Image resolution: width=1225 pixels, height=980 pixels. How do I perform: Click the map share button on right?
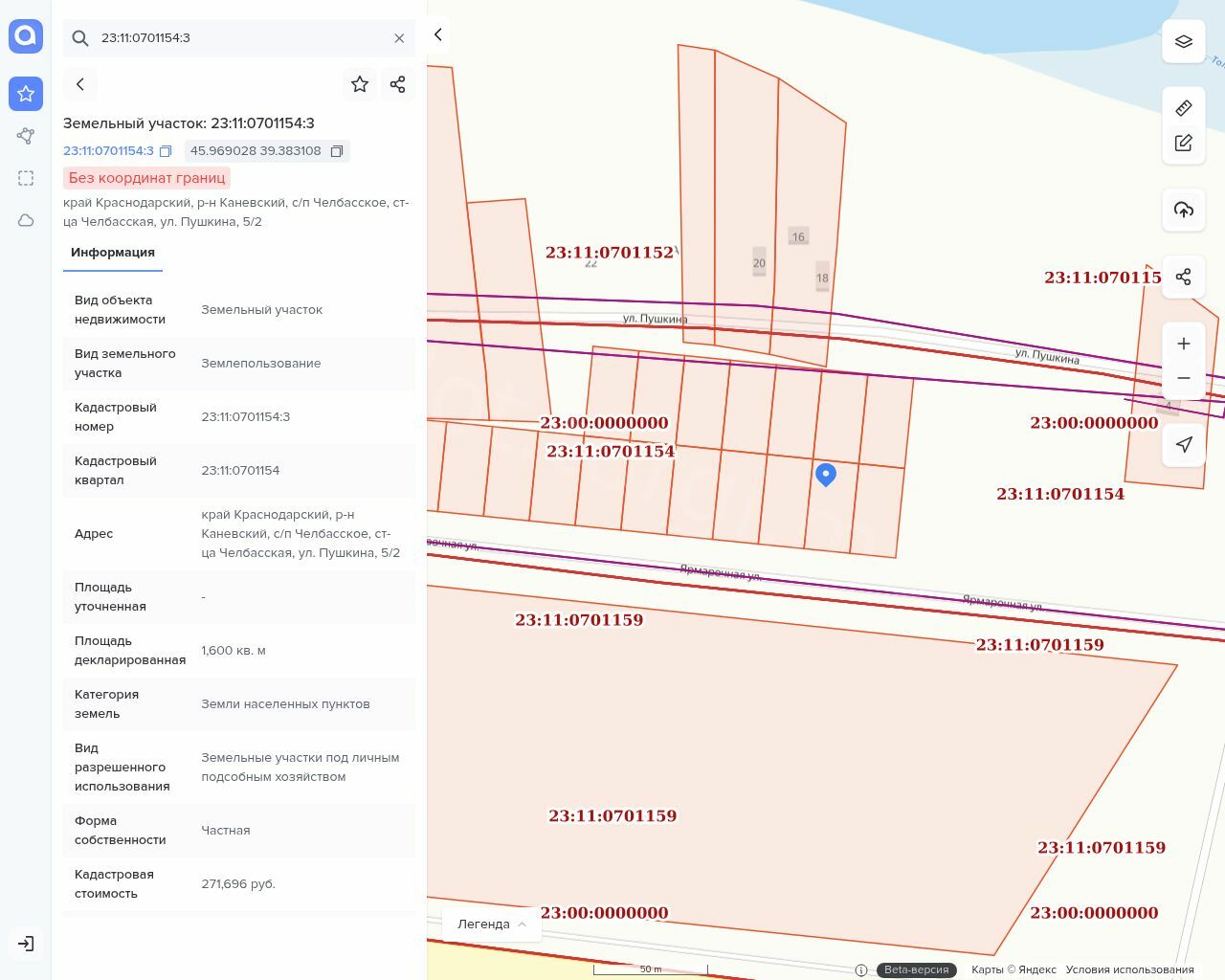point(1183,277)
